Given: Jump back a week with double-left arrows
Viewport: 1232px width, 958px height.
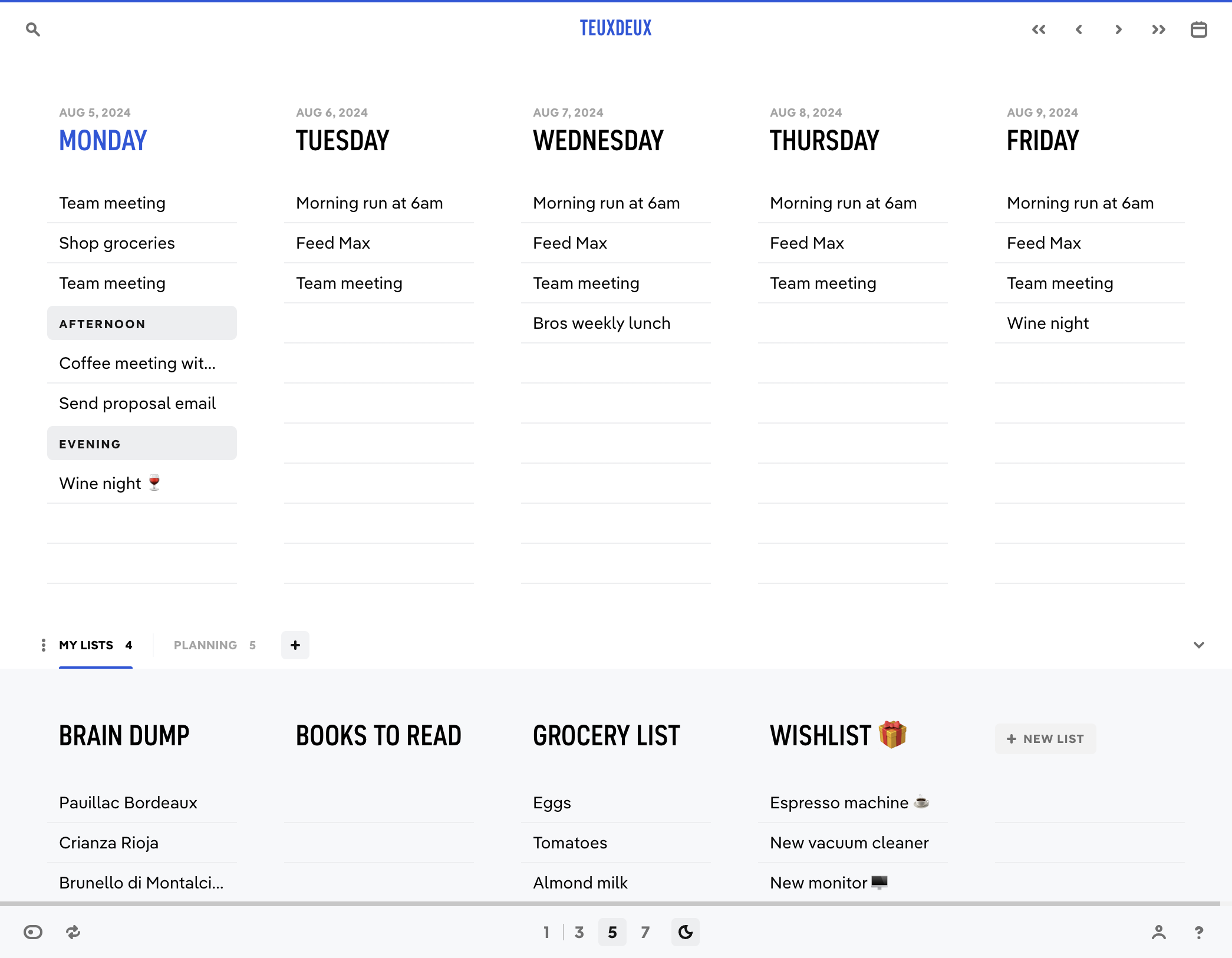Looking at the screenshot, I should [1039, 29].
